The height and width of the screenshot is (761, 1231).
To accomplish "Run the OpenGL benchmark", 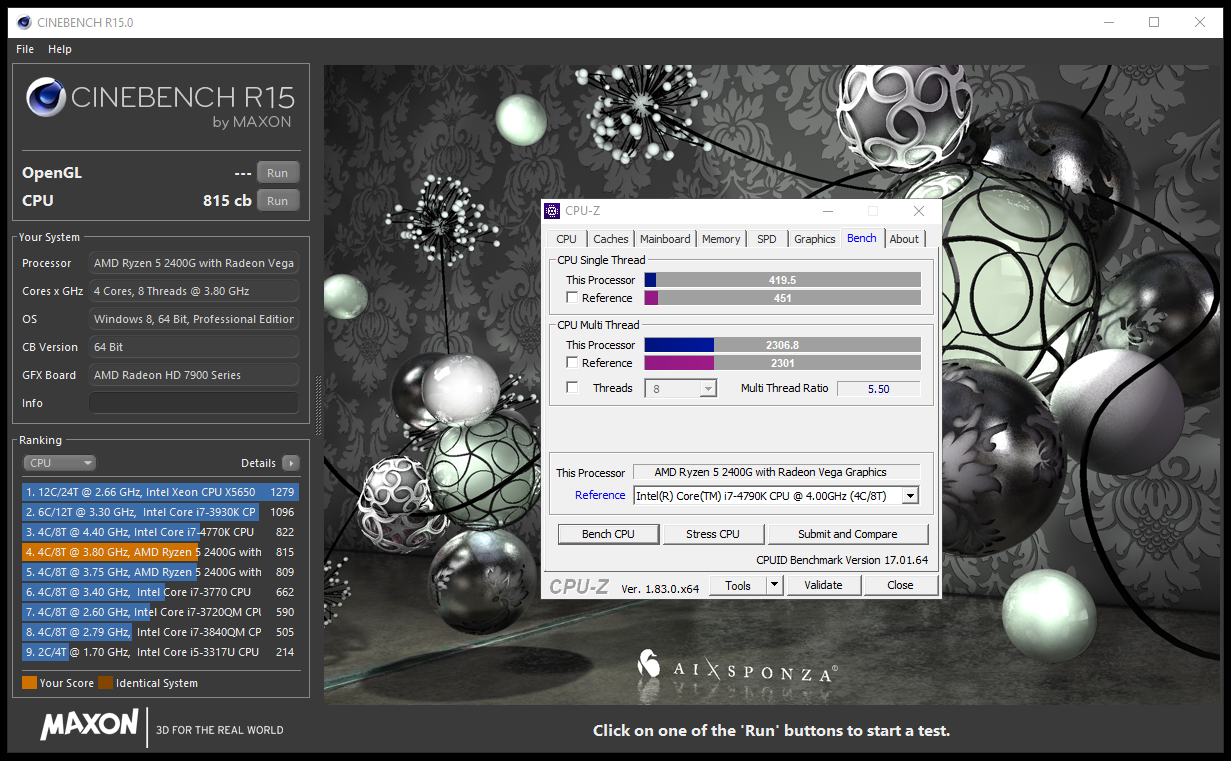I will click(277, 173).
